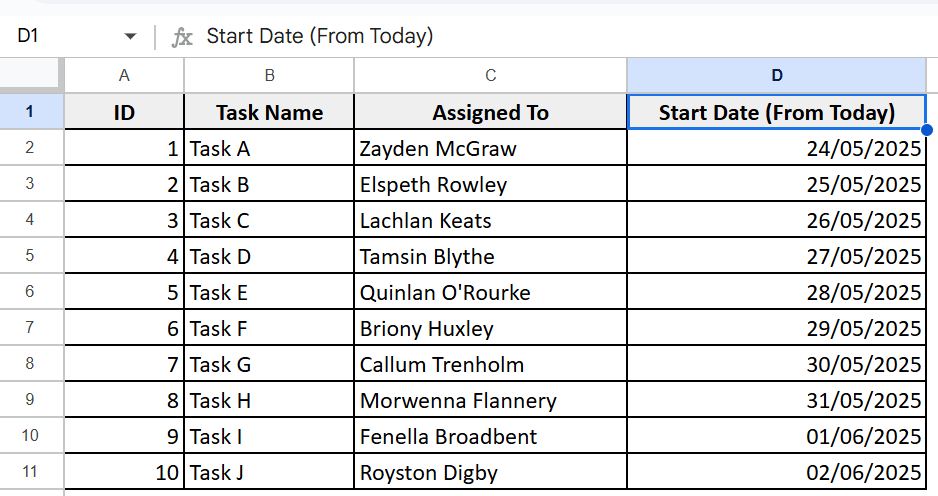The height and width of the screenshot is (496, 938).
Task: Select all cells via corner box
Action: [x=31, y=75]
